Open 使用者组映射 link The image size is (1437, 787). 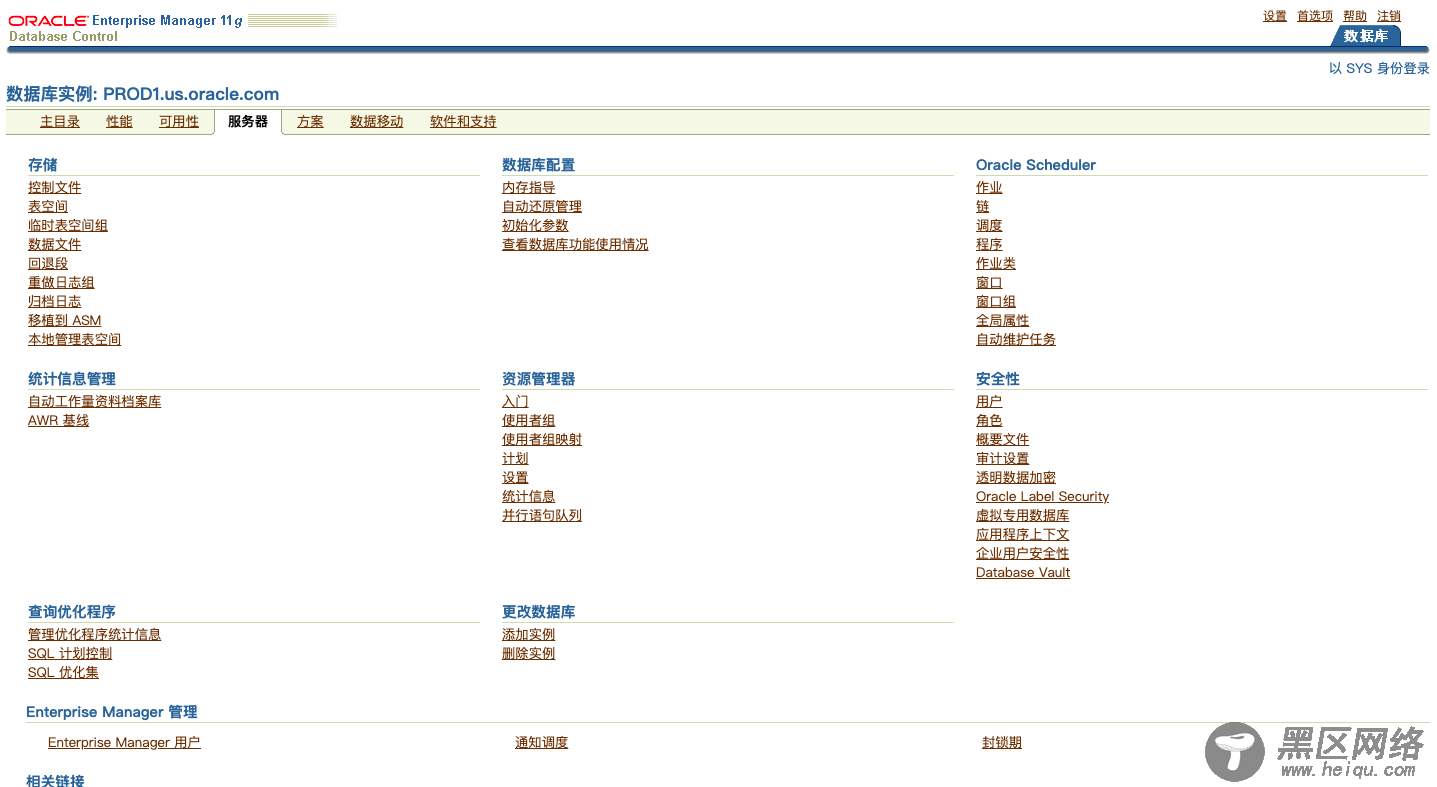click(542, 440)
